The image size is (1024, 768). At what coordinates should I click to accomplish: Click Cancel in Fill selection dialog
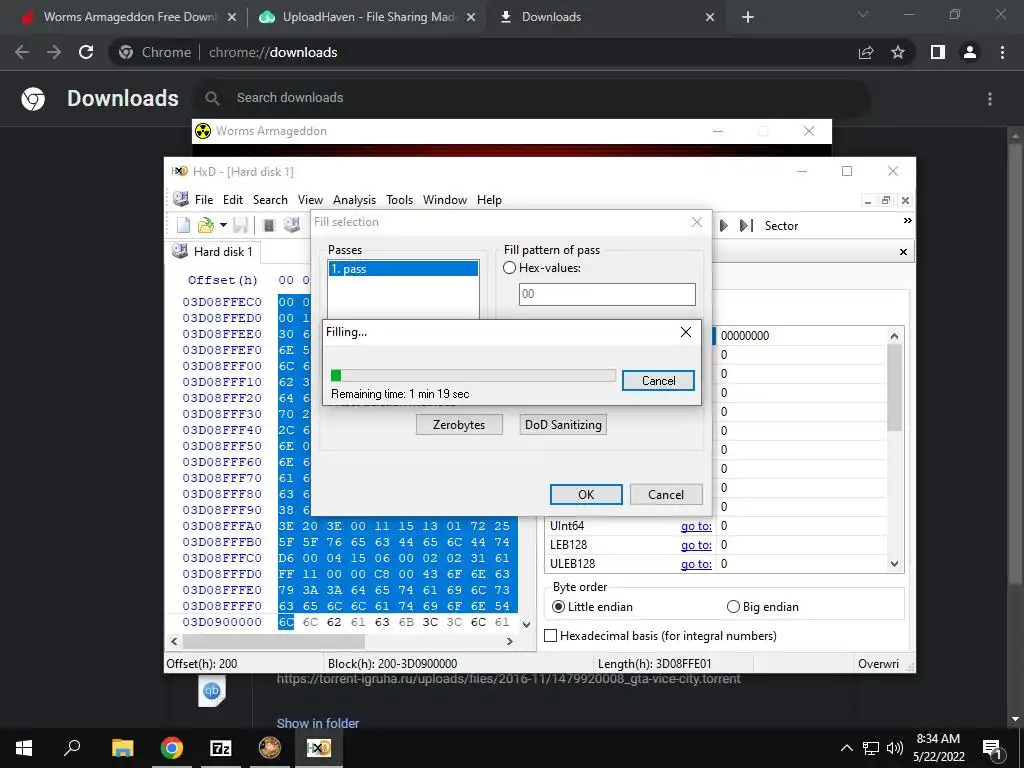coord(665,494)
